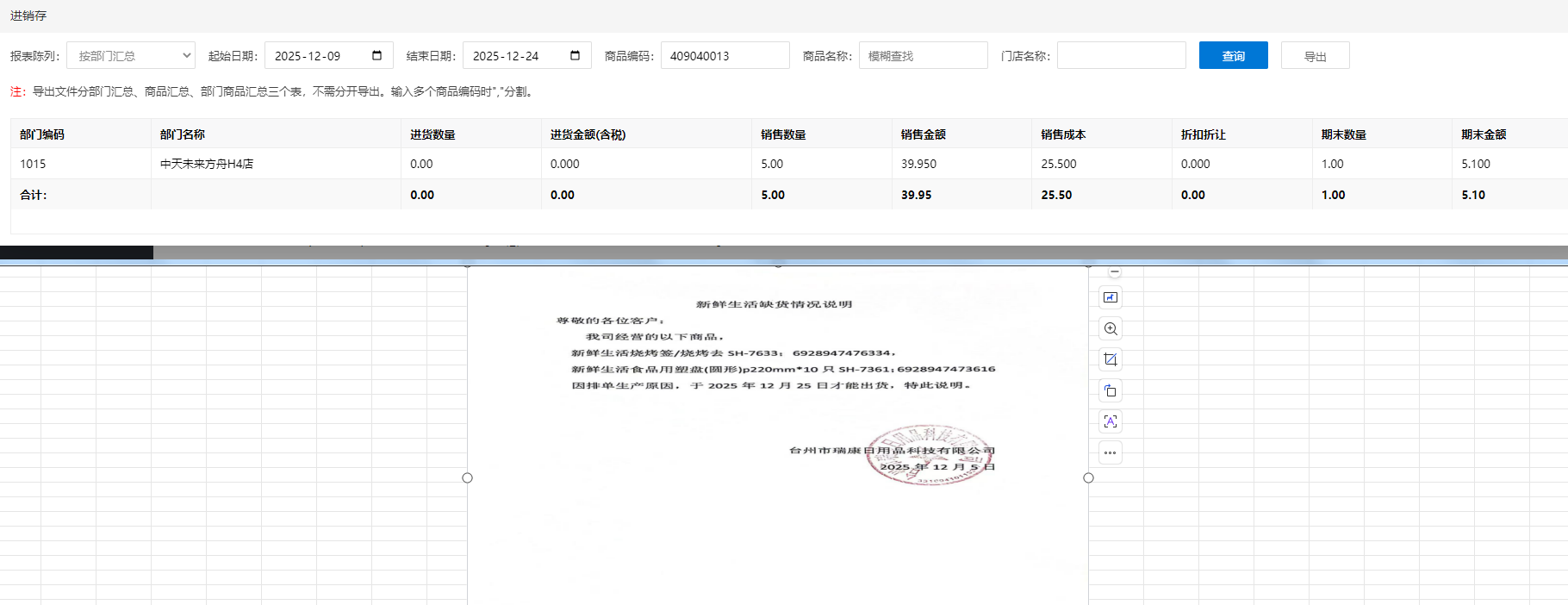Image resolution: width=1568 pixels, height=605 pixels.
Task: Click the minus collapse icon above image toolbar
Action: 1115,271
